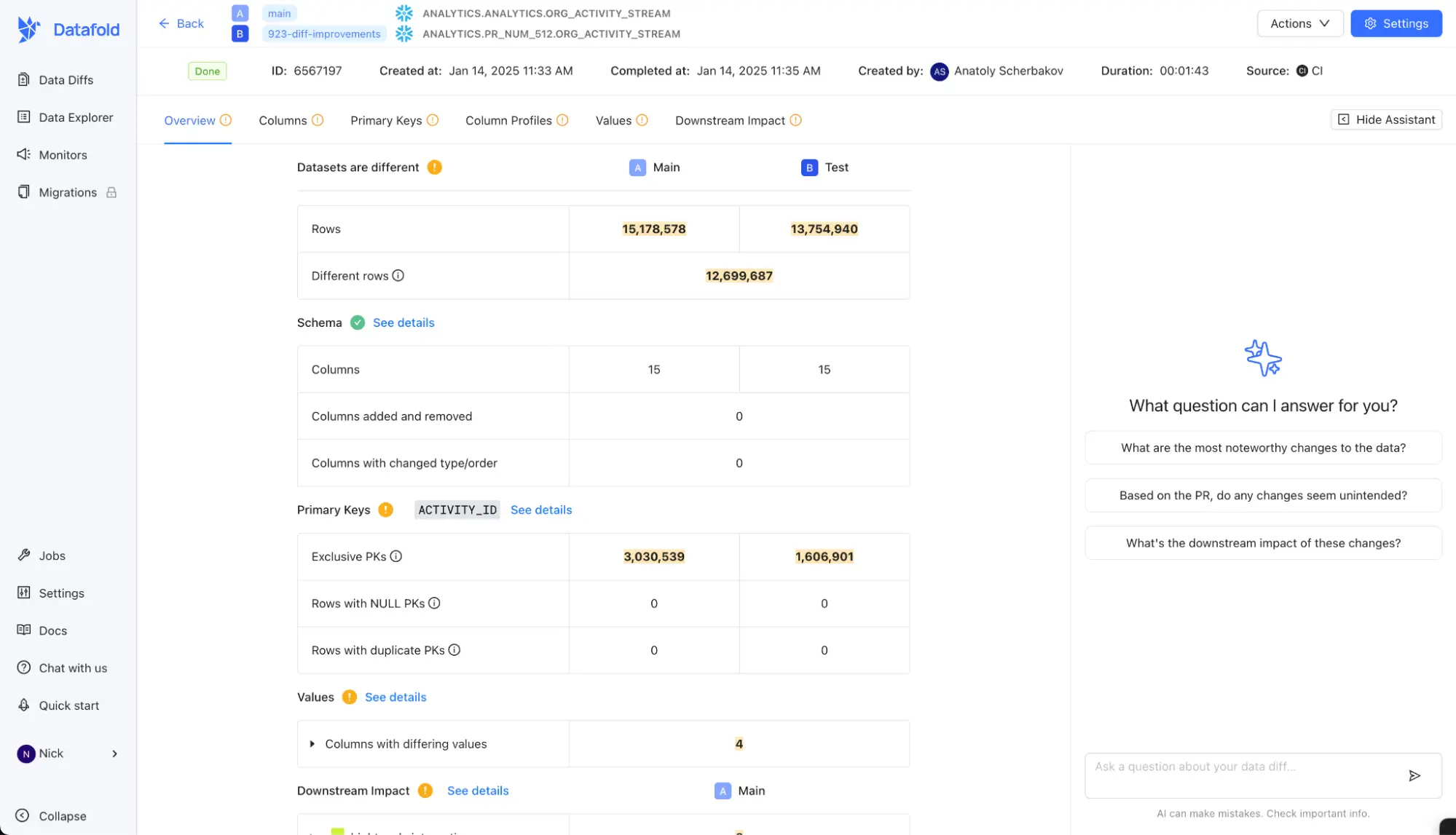The height and width of the screenshot is (835, 1456).
Task: Open the Actions dropdown
Action: click(x=1299, y=23)
